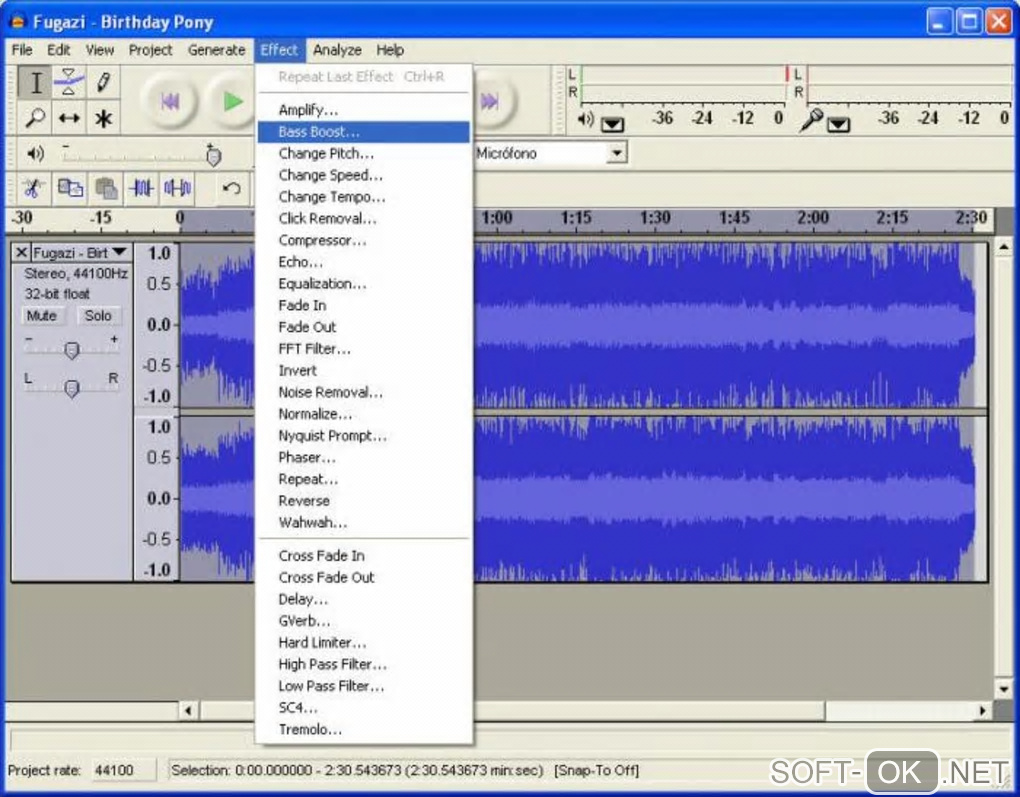
Task: Solo the Fugazi track
Action: click(98, 315)
